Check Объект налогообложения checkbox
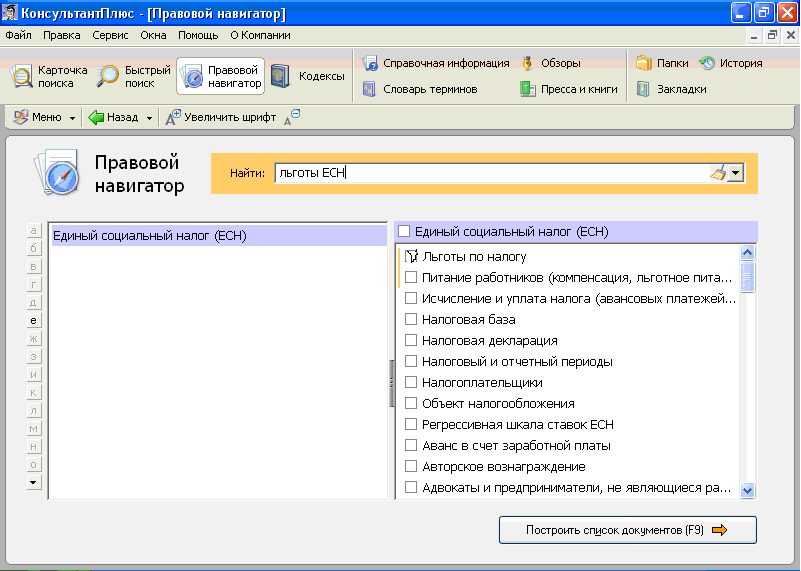Image resolution: width=801 pixels, height=571 pixels. (x=411, y=403)
